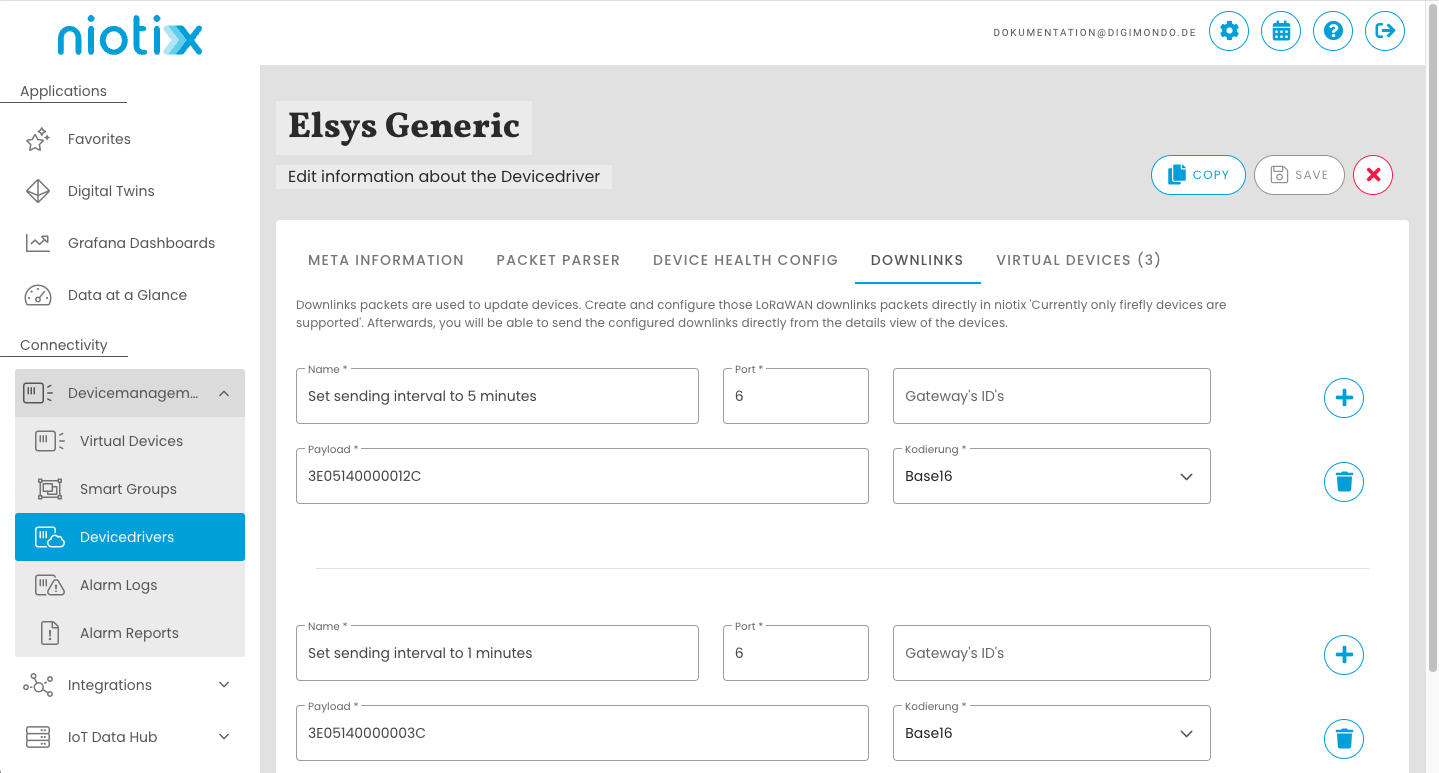Screen dimensions: 1439x773
Task: Add downlink with first plus icon
Action: click(x=1344, y=398)
